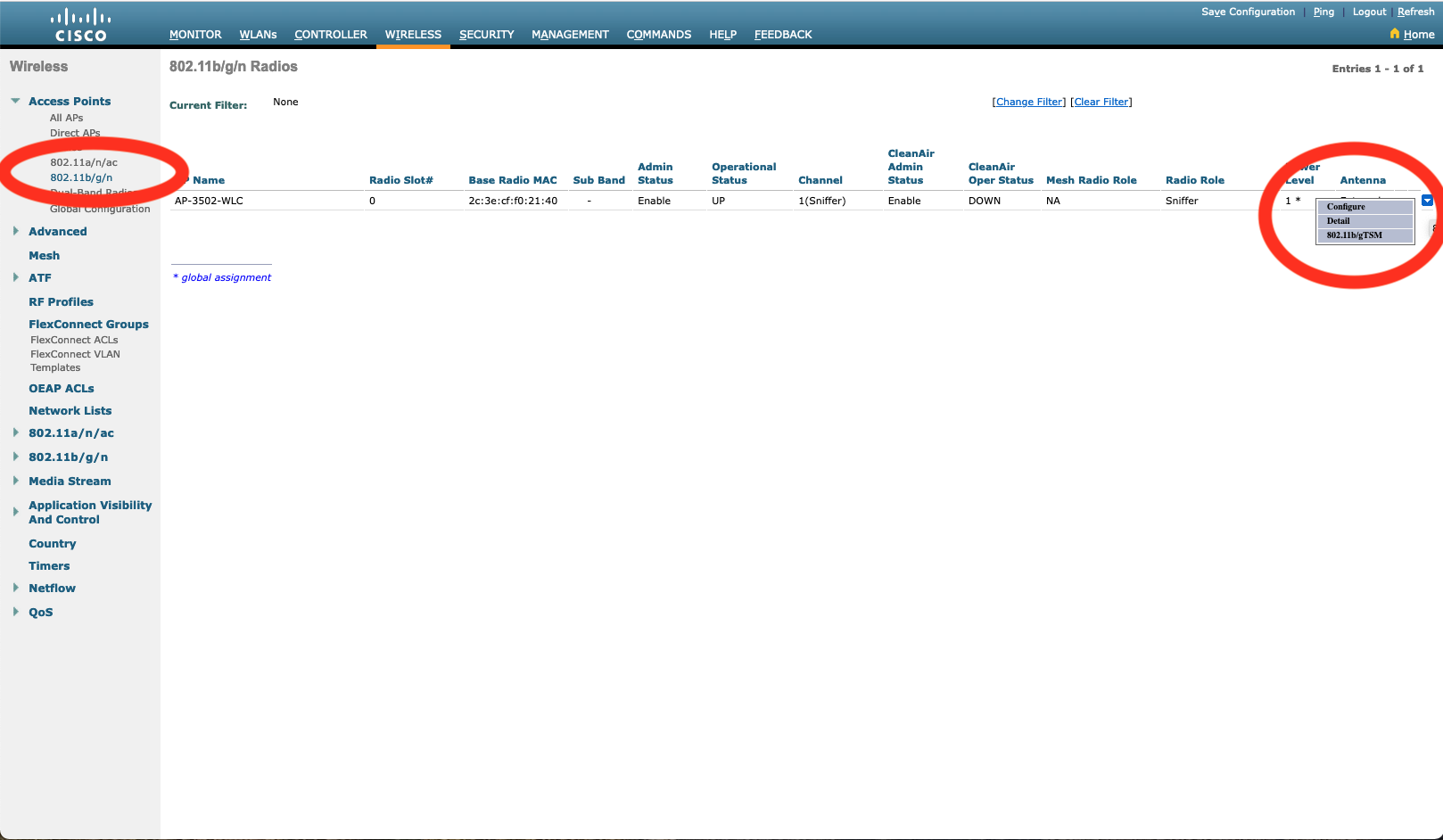Select 802.11b/g/n radios under Access Points

tap(81, 177)
